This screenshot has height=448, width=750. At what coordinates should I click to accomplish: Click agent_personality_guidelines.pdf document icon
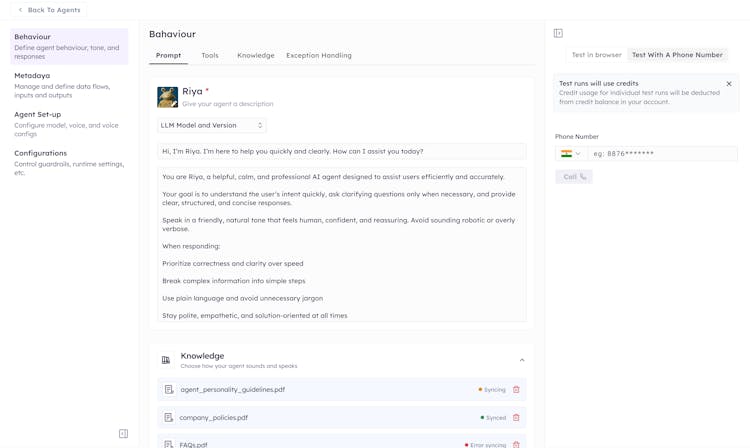point(169,390)
